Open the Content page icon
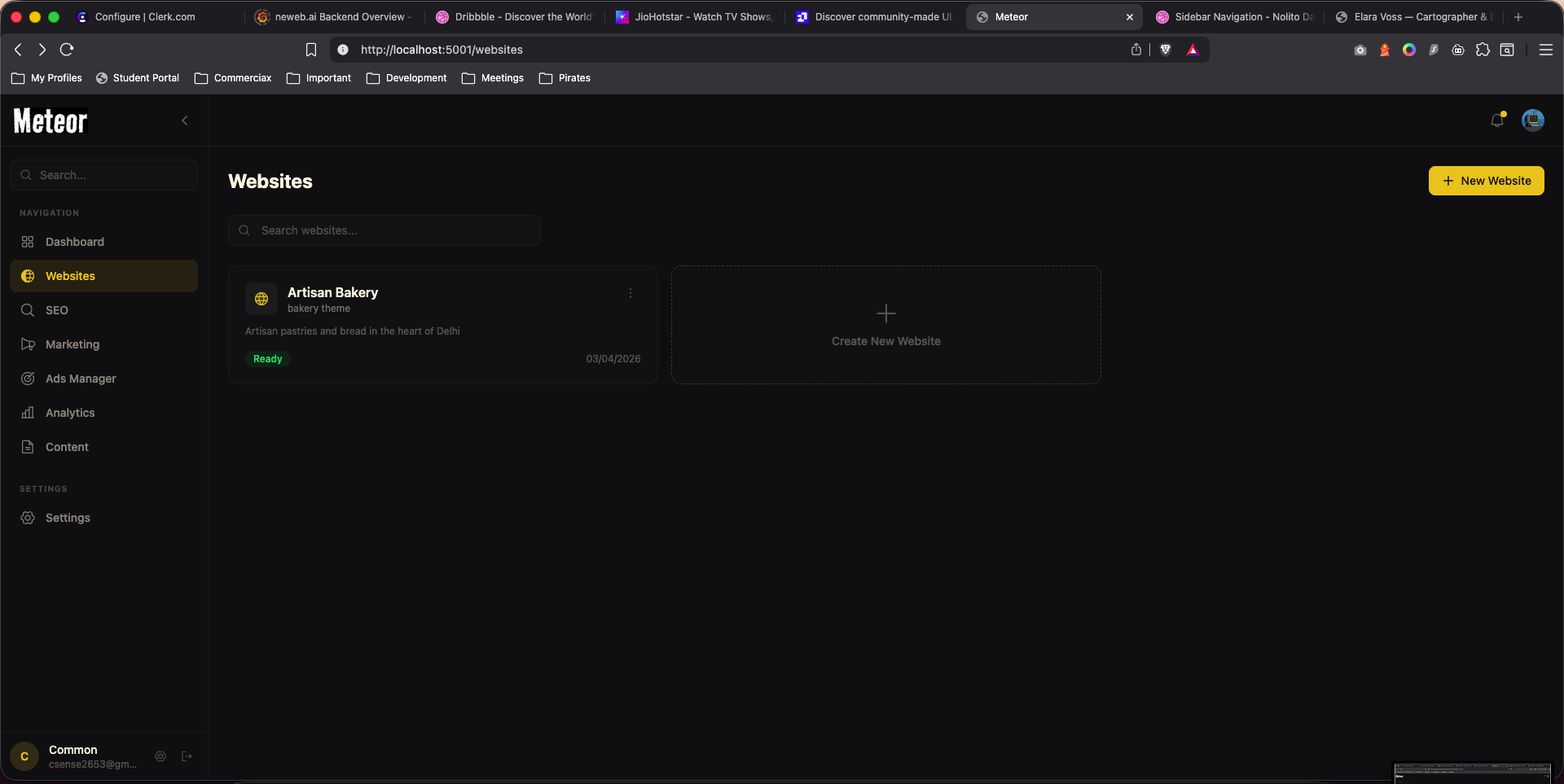 point(28,447)
